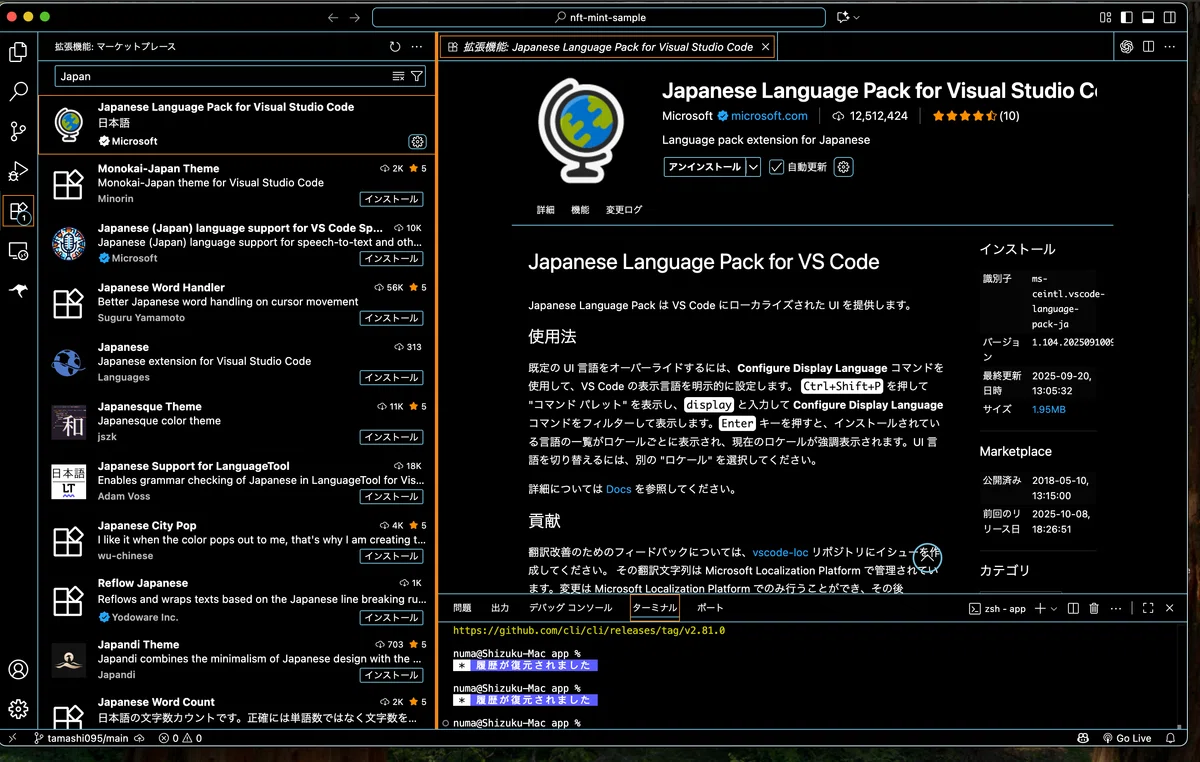Install the Japanesque Theme extension

click(x=391, y=437)
